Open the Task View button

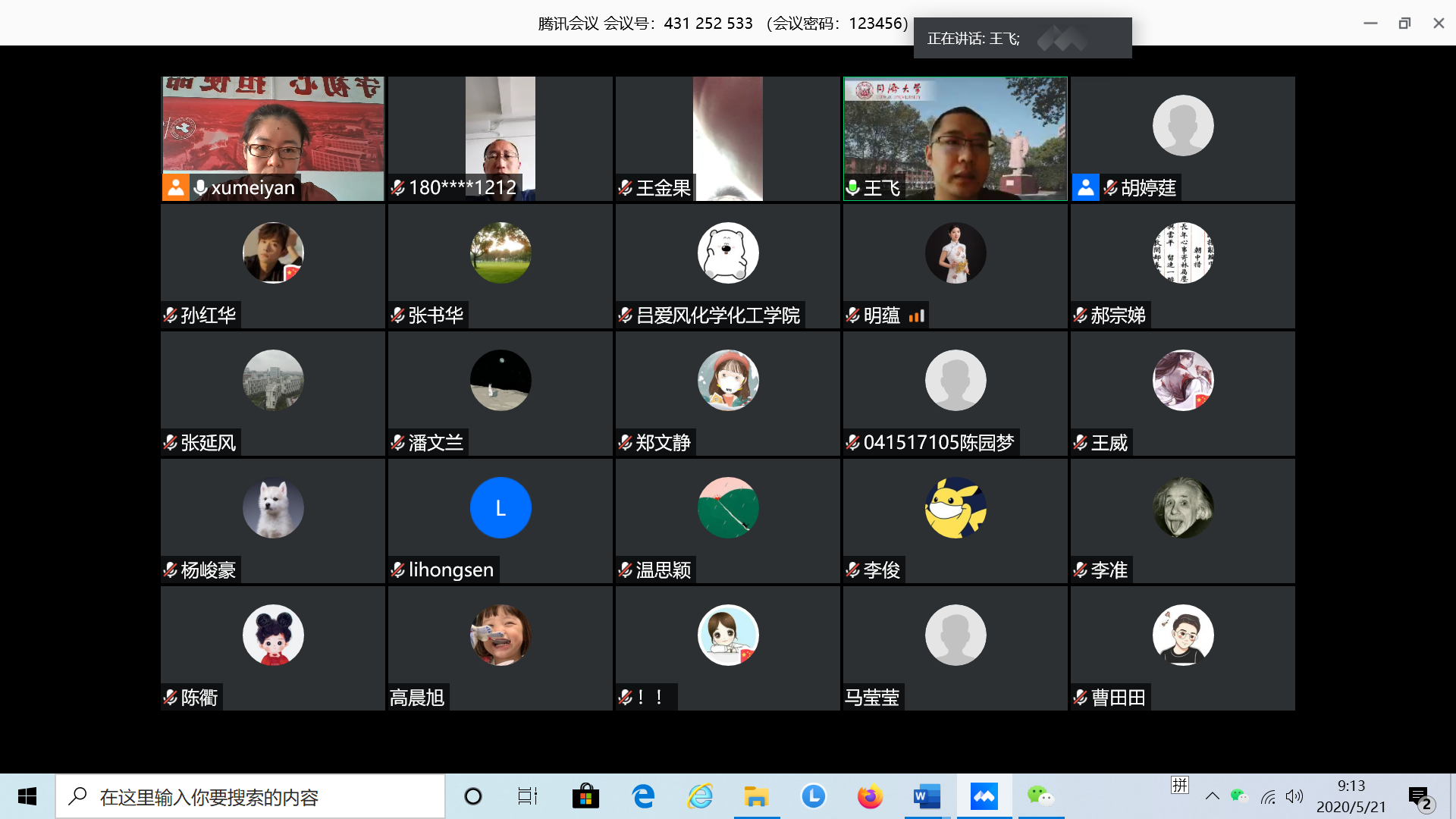click(527, 796)
